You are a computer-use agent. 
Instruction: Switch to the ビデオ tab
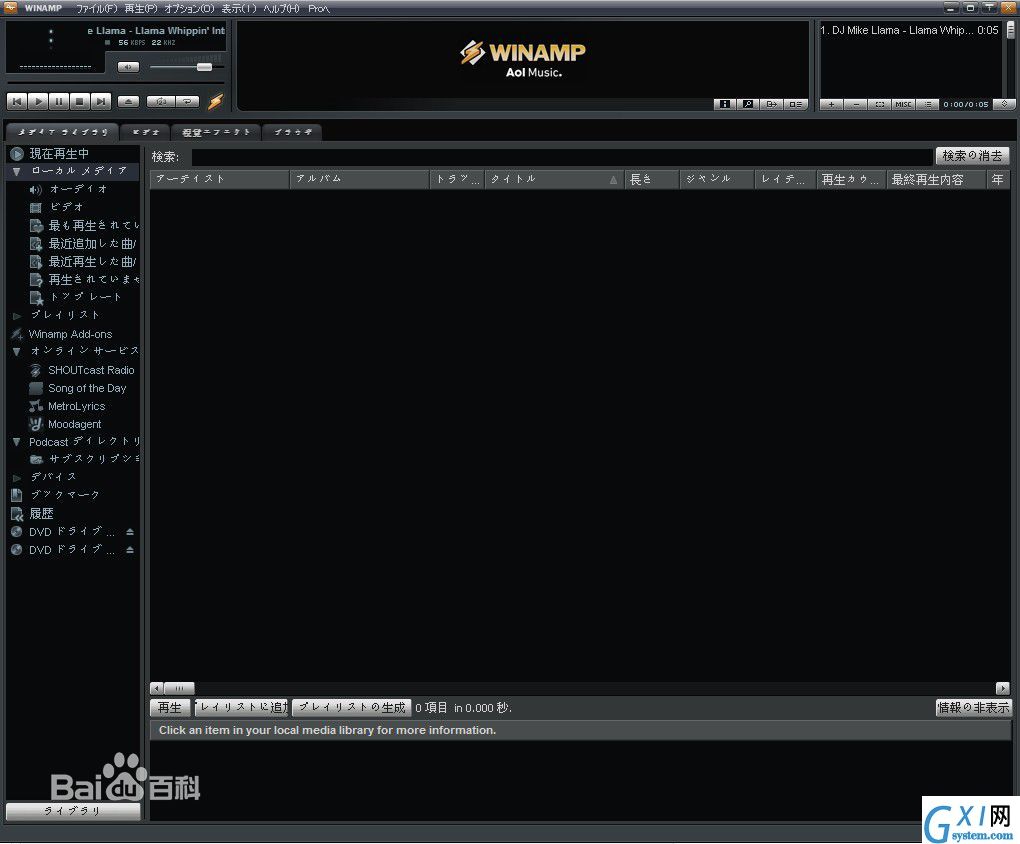tap(146, 132)
